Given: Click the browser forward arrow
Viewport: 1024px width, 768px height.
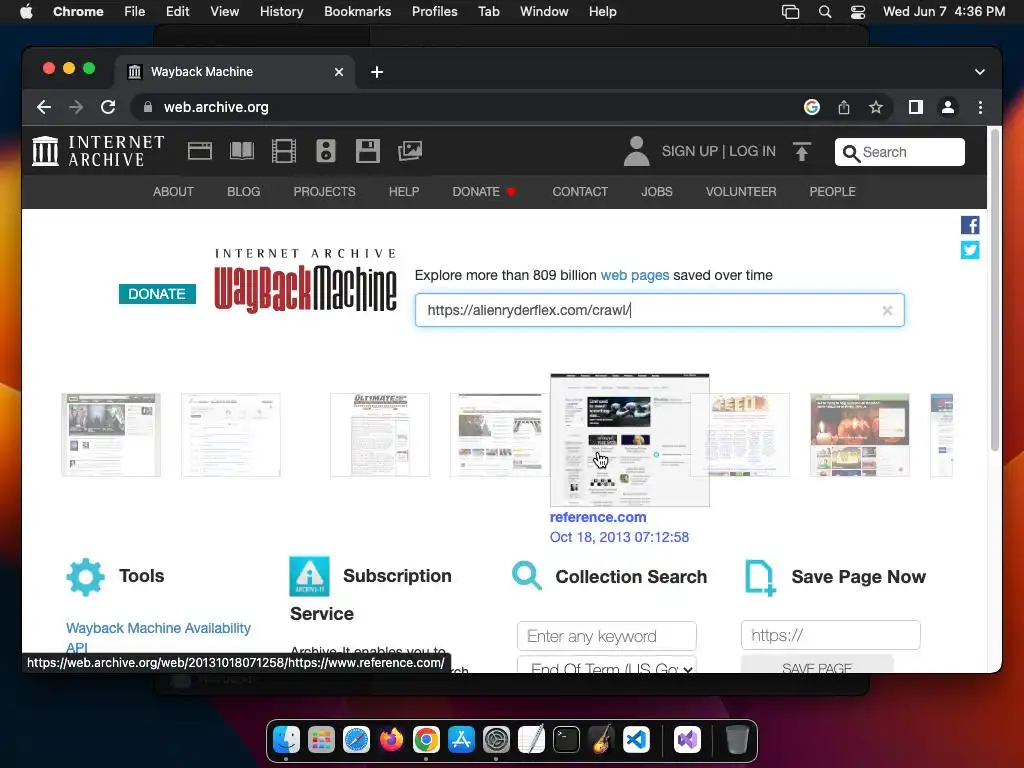Looking at the screenshot, I should (x=76, y=107).
